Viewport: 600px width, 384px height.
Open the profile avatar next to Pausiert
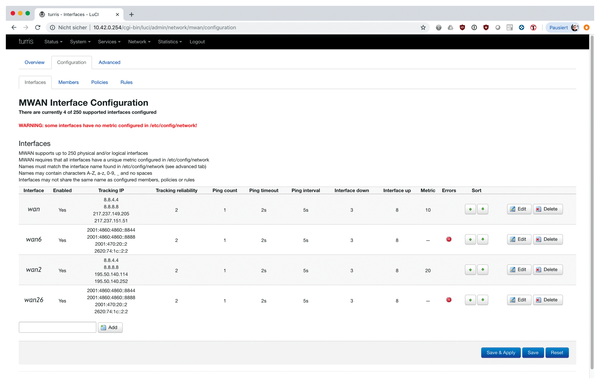(574, 28)
